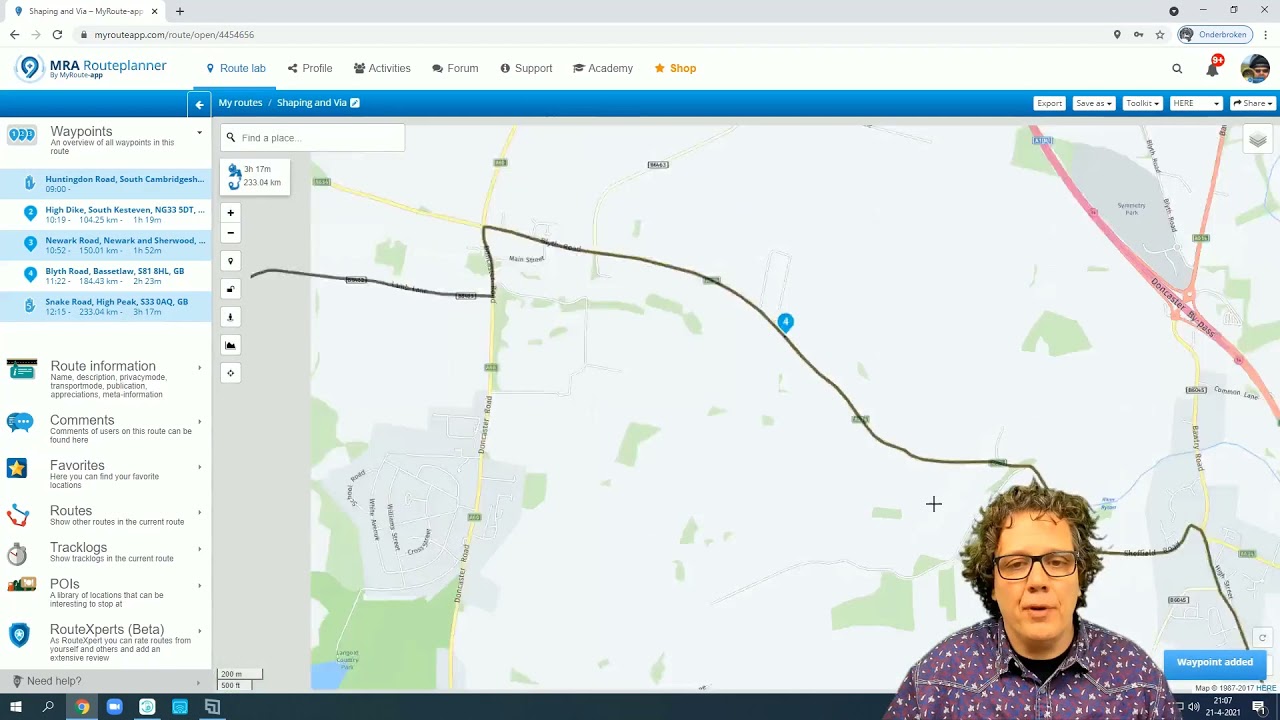Open notifications bell icon
1280x720 pixels.
1213,68
